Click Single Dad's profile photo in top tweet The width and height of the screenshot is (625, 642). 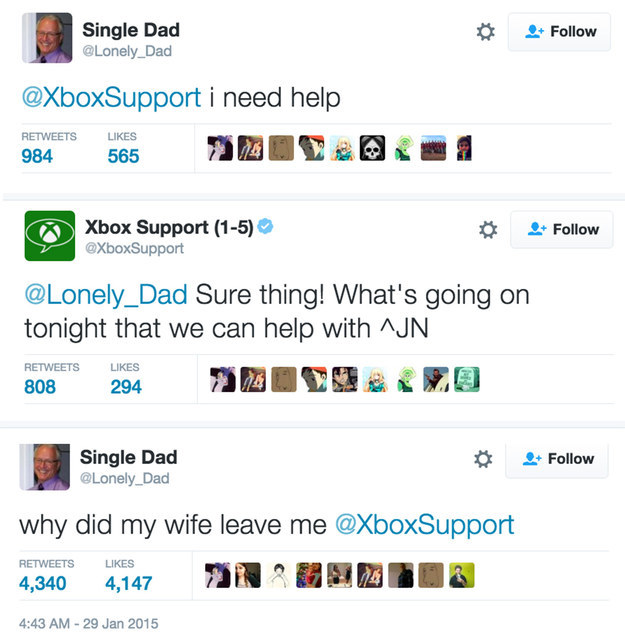47,38
